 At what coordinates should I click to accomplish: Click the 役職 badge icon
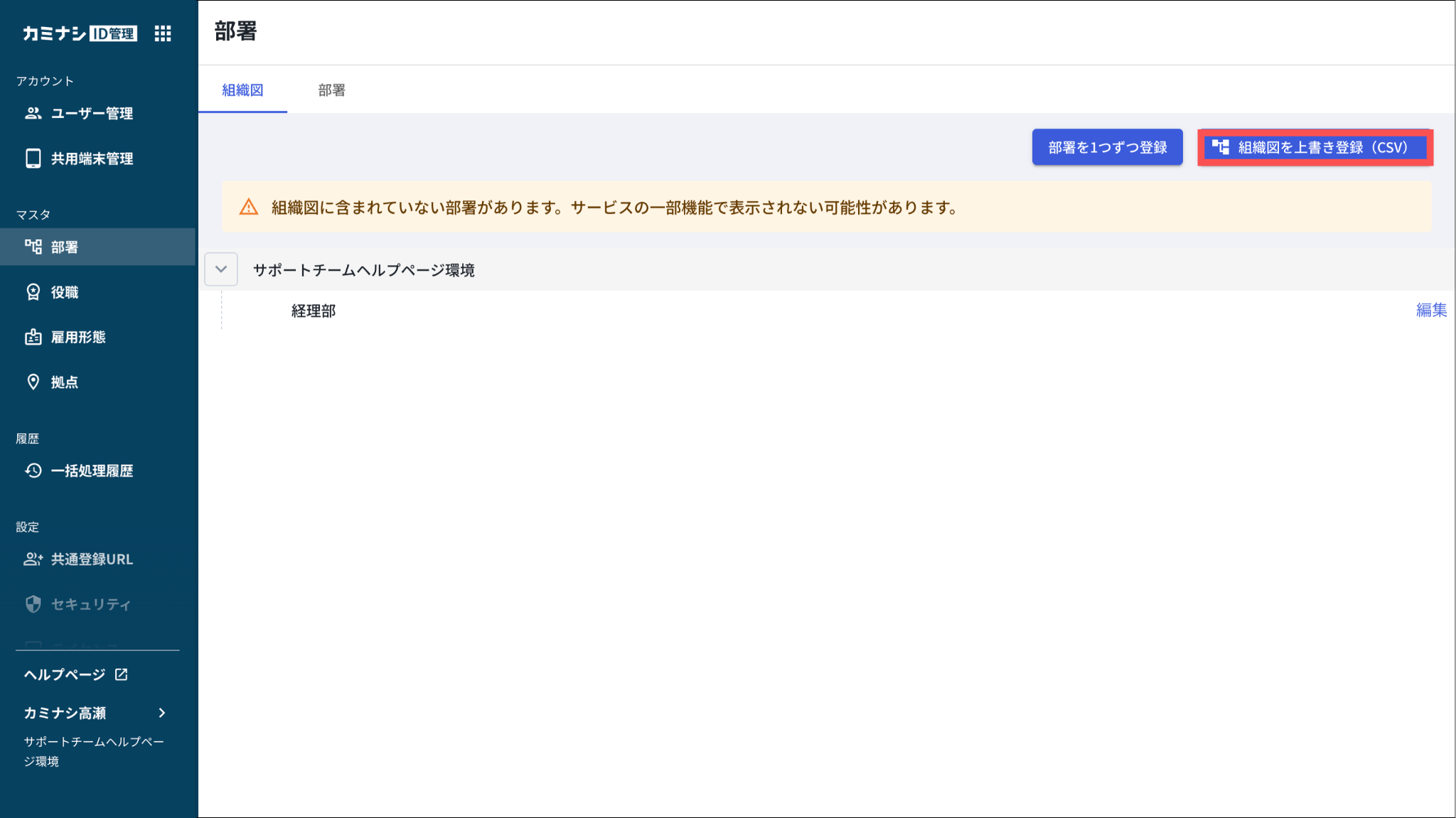pyautogui.click(x=33, y=292)
